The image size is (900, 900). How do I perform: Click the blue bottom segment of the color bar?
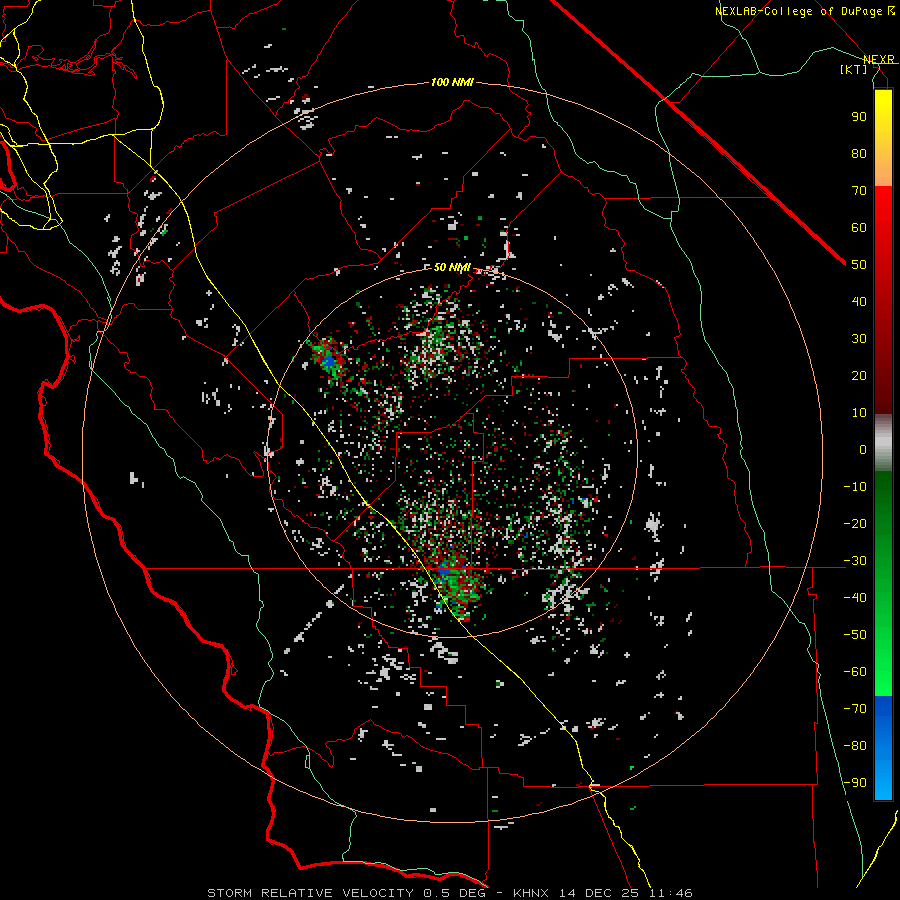coord(883,748)
